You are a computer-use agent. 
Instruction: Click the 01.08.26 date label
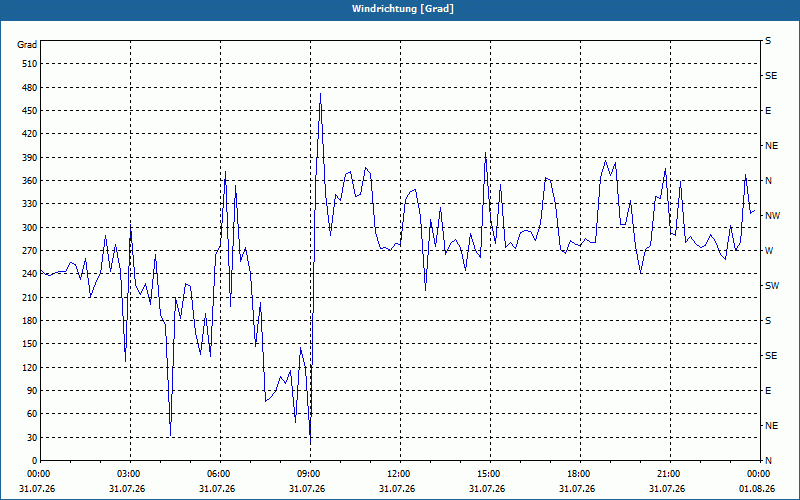(x=757, y=489)
